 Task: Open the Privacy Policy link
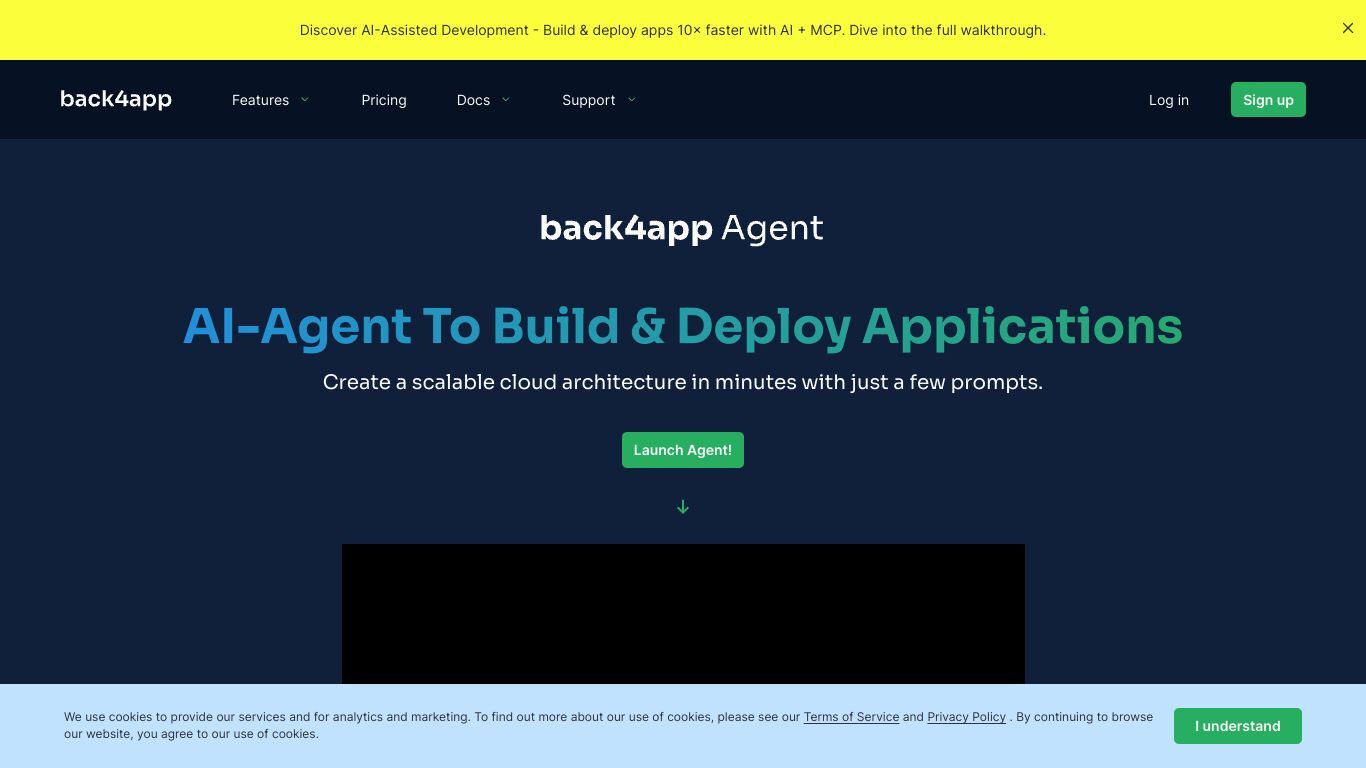pyautogui.click(x=966, y=717)
